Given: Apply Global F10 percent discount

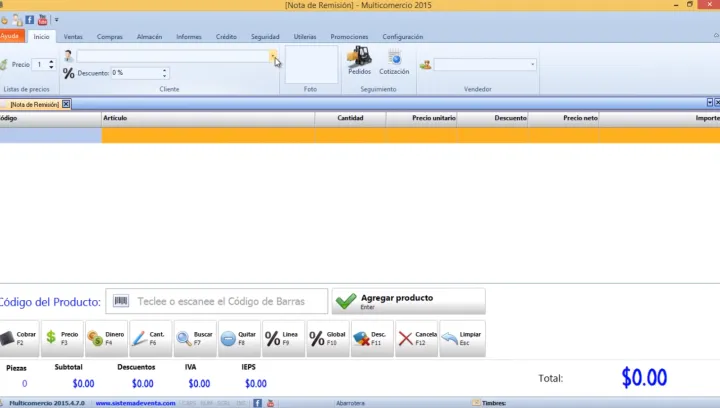Looking at the screenshot, I should click(326, 339).
